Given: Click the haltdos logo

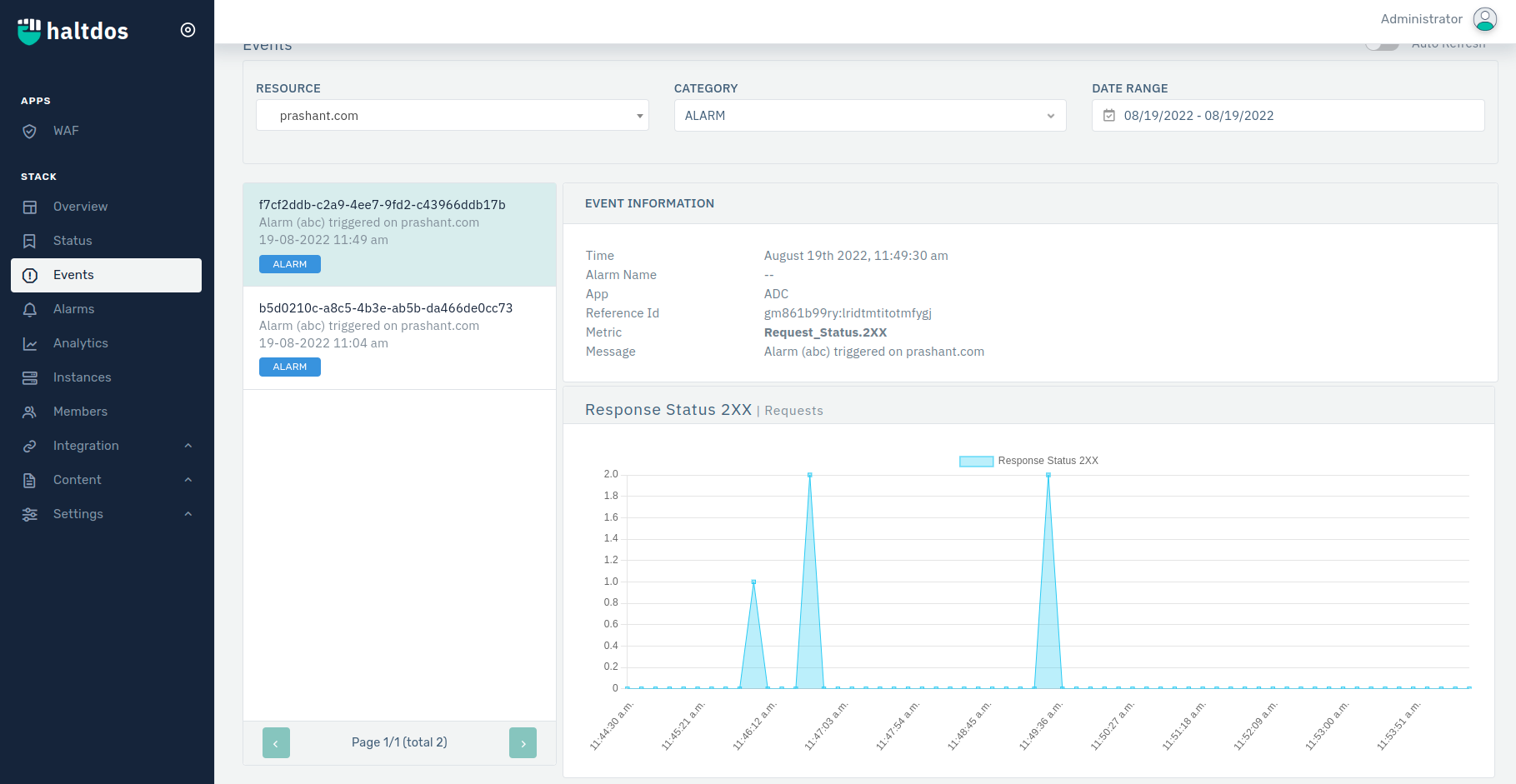Looking at the screenshot, I should 73,31.
